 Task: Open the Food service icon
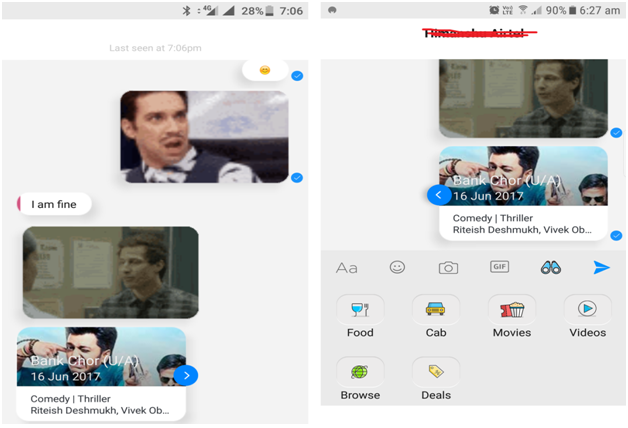pos(360,309)
